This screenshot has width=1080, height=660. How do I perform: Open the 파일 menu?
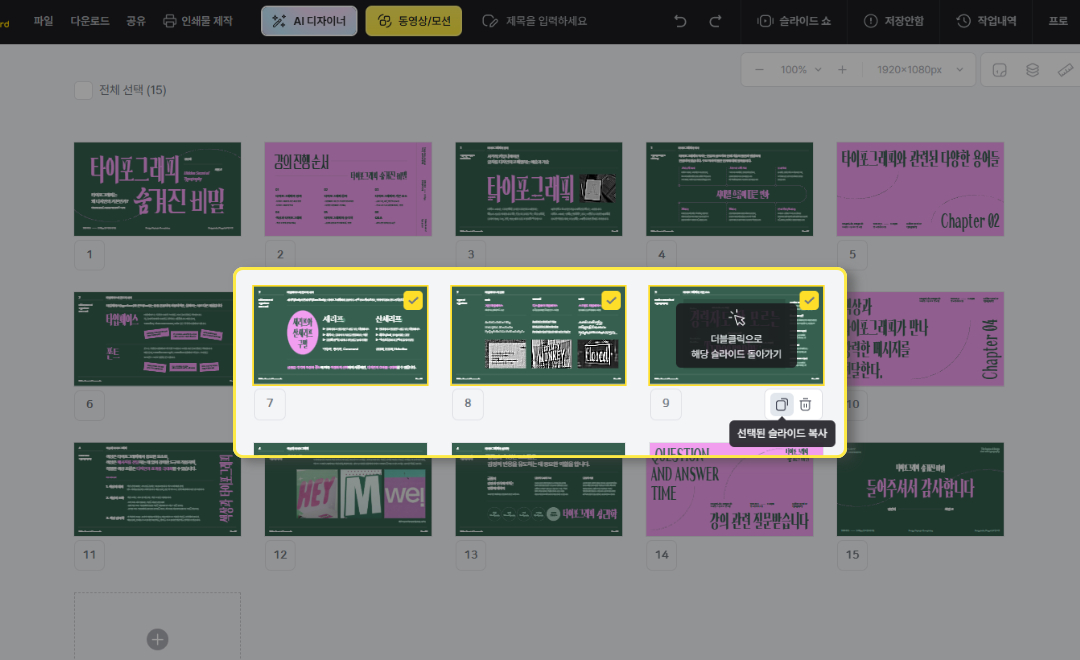[44, 21]
